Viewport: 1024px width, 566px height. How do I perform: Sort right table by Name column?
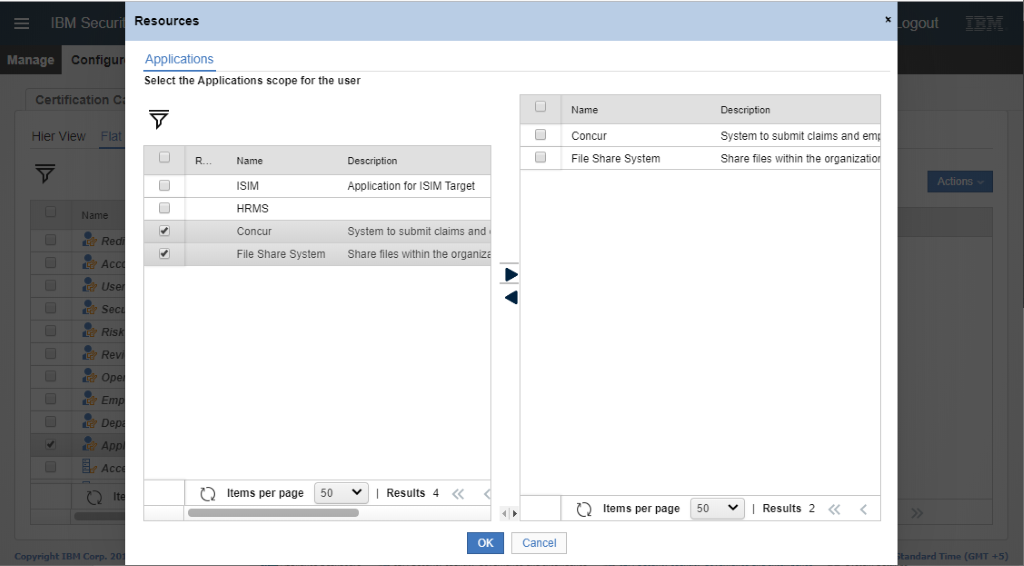[x=584, y=110]
